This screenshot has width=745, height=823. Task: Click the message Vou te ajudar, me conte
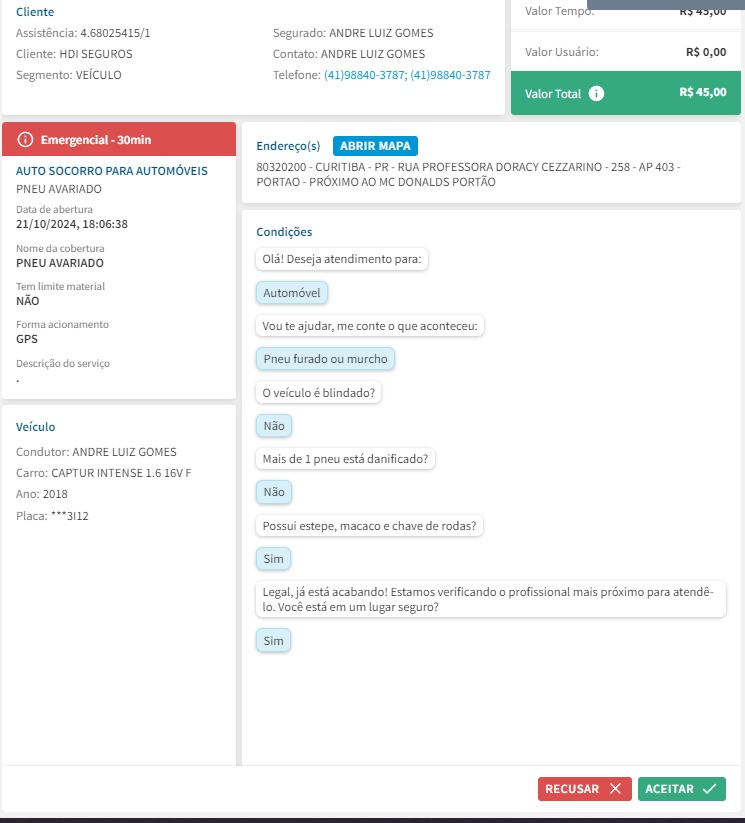point(370,326)
